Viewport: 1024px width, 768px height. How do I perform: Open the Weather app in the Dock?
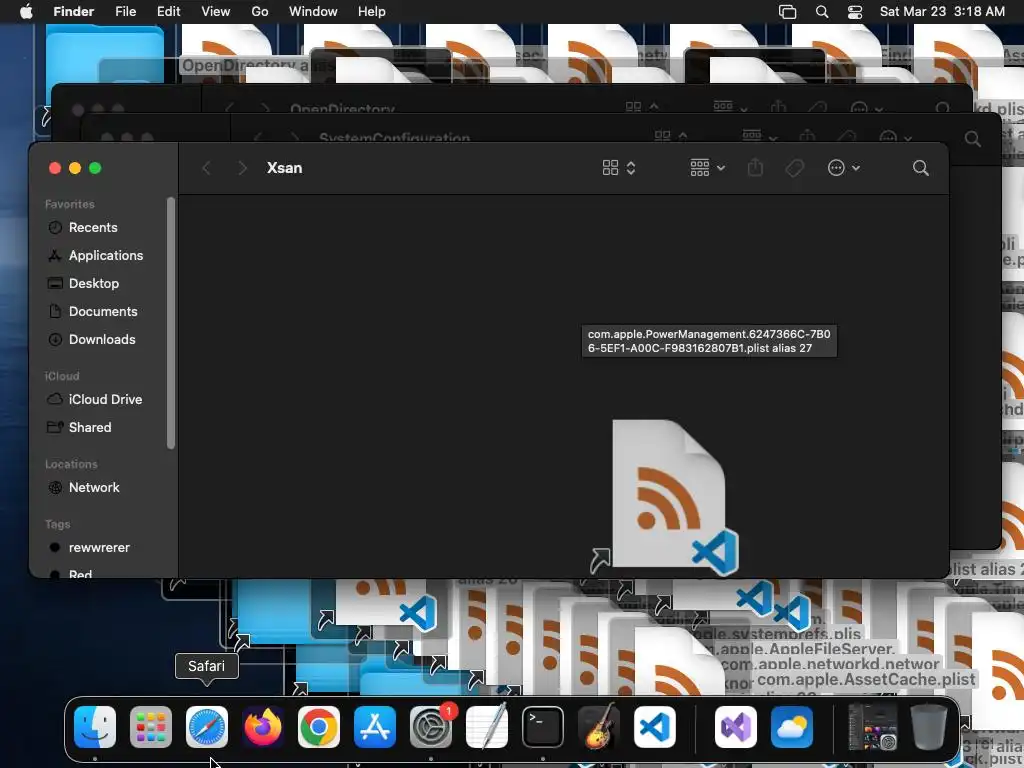click(792, 727)
